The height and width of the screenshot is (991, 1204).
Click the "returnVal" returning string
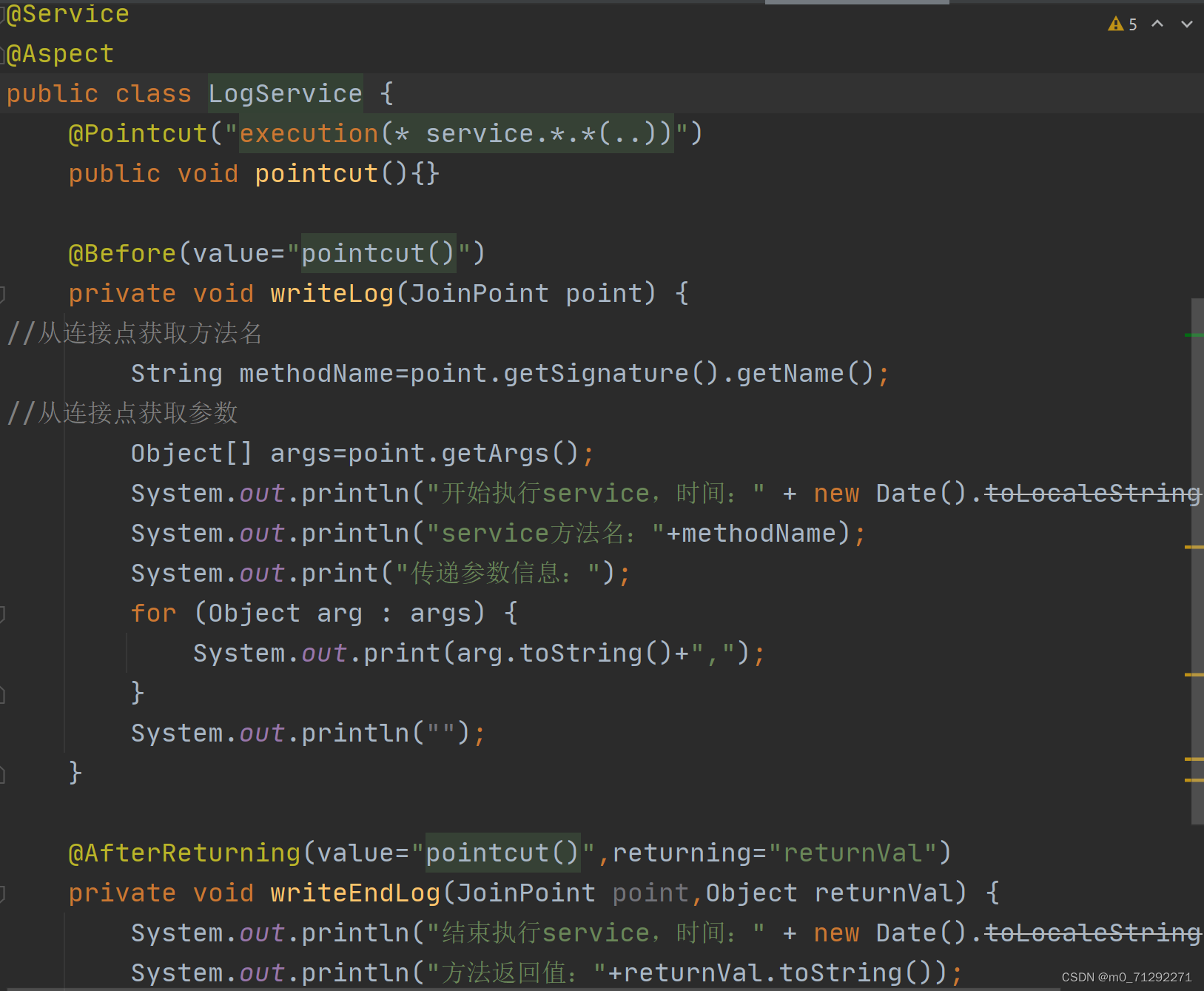pyautogui.click(x=854, y=853)
